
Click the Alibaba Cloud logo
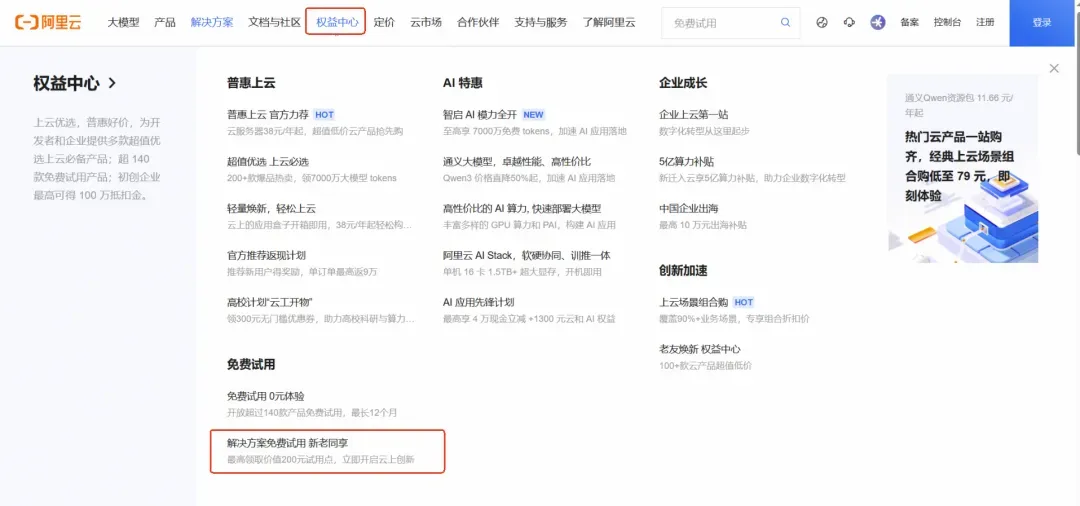click(x=48, y=22)
